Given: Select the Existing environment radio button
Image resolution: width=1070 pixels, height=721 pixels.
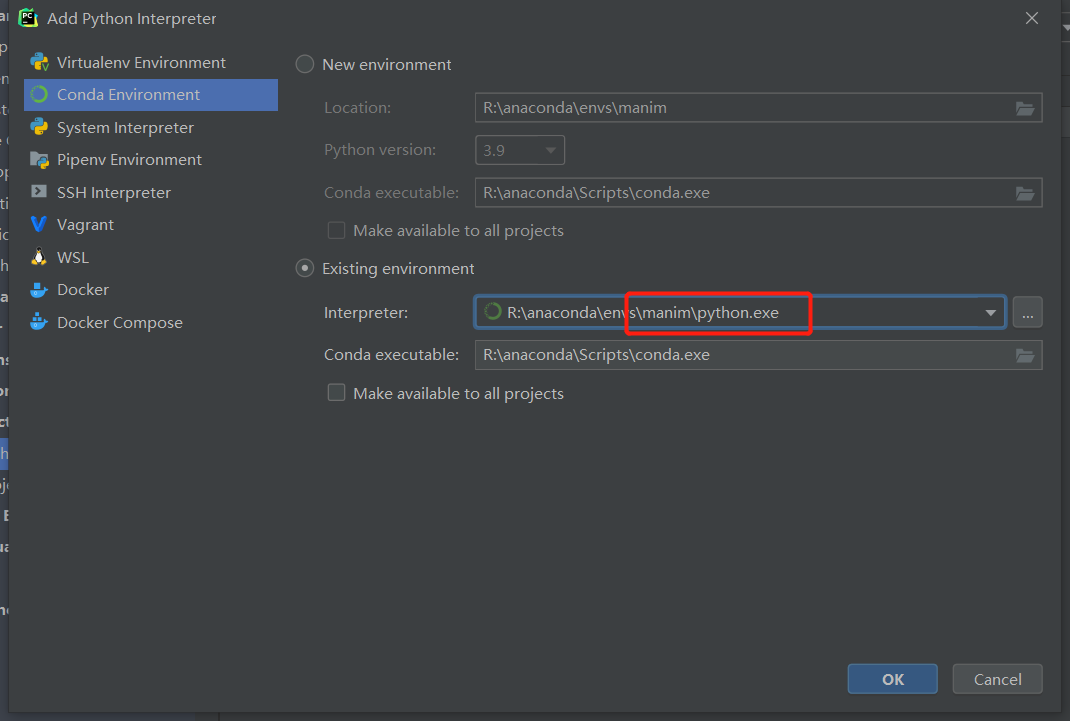Looking at the screenshot, I should [304, 268].
